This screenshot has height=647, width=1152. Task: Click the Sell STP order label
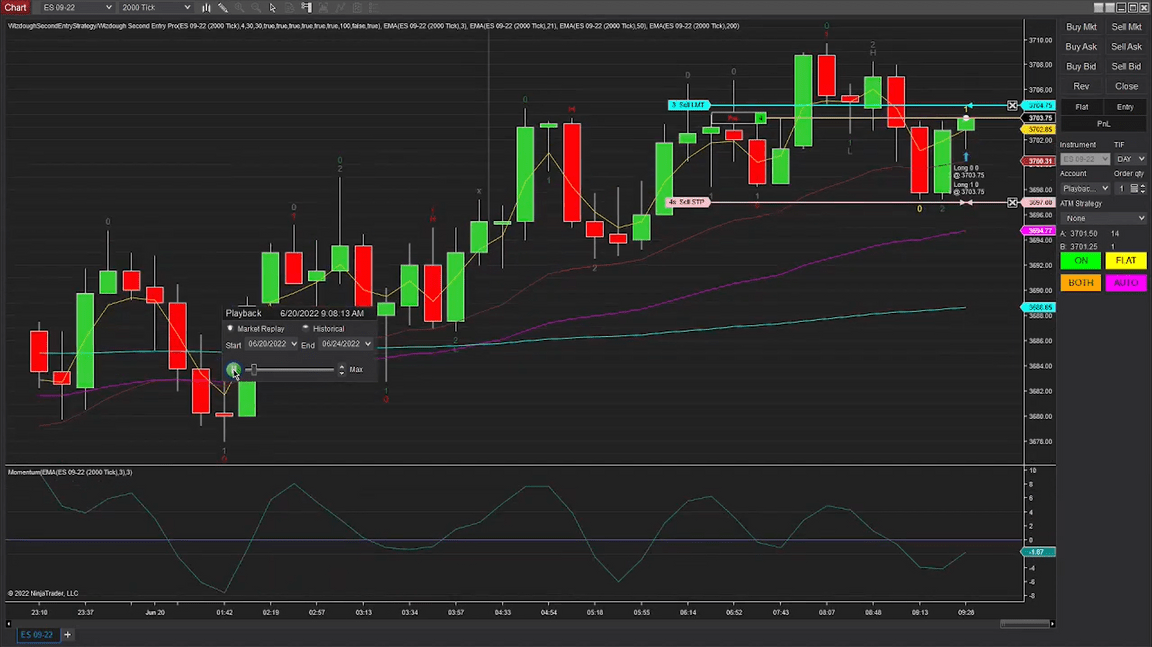[688, 202]
